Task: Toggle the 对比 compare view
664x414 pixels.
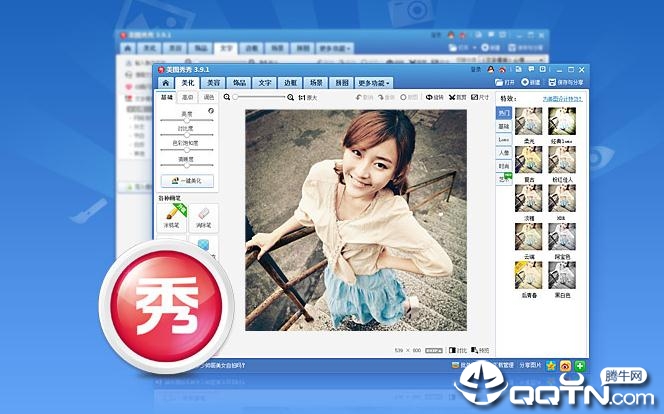Action: click(458, 351)
